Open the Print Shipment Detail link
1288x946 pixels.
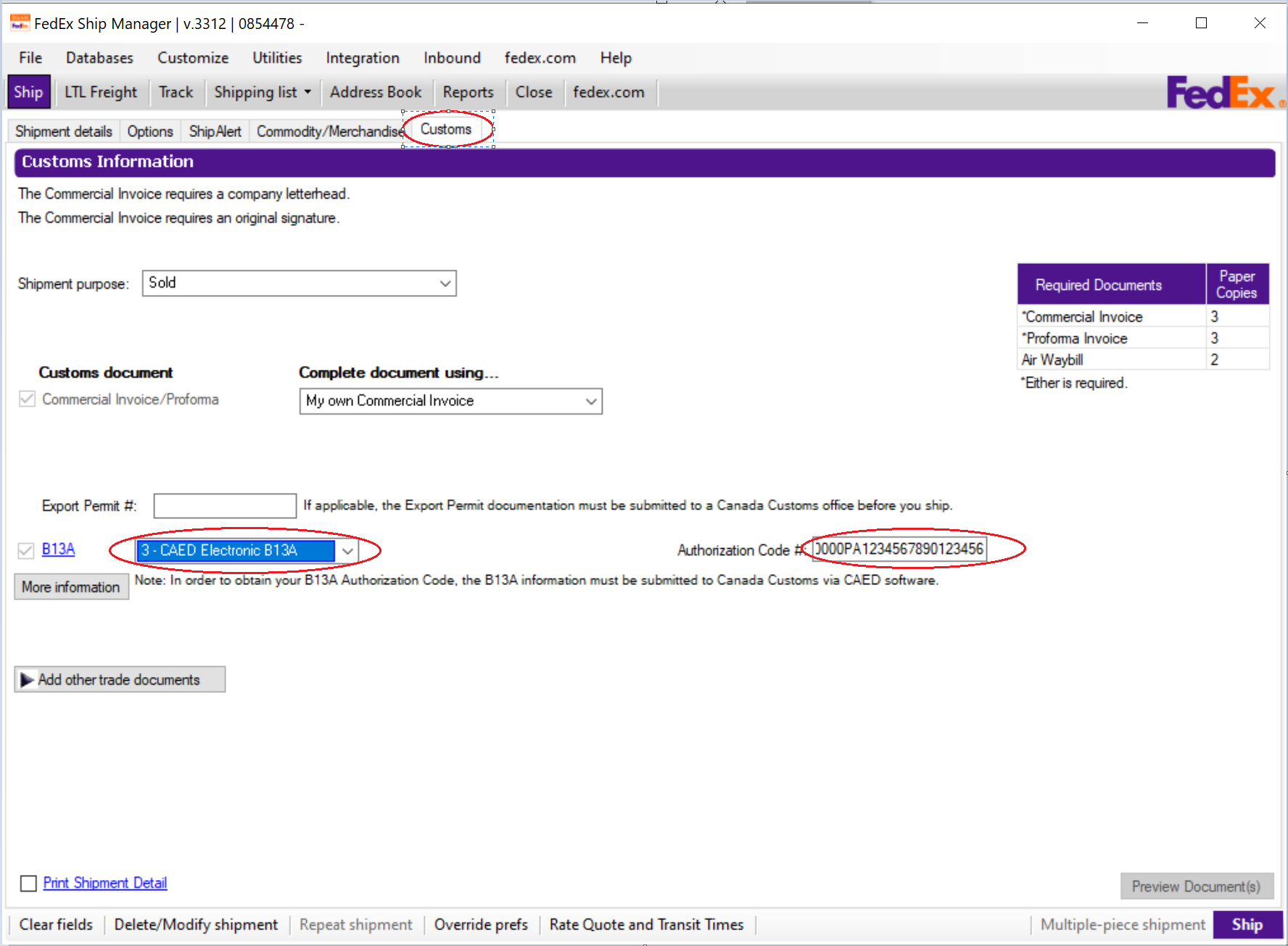pos(105,883)
